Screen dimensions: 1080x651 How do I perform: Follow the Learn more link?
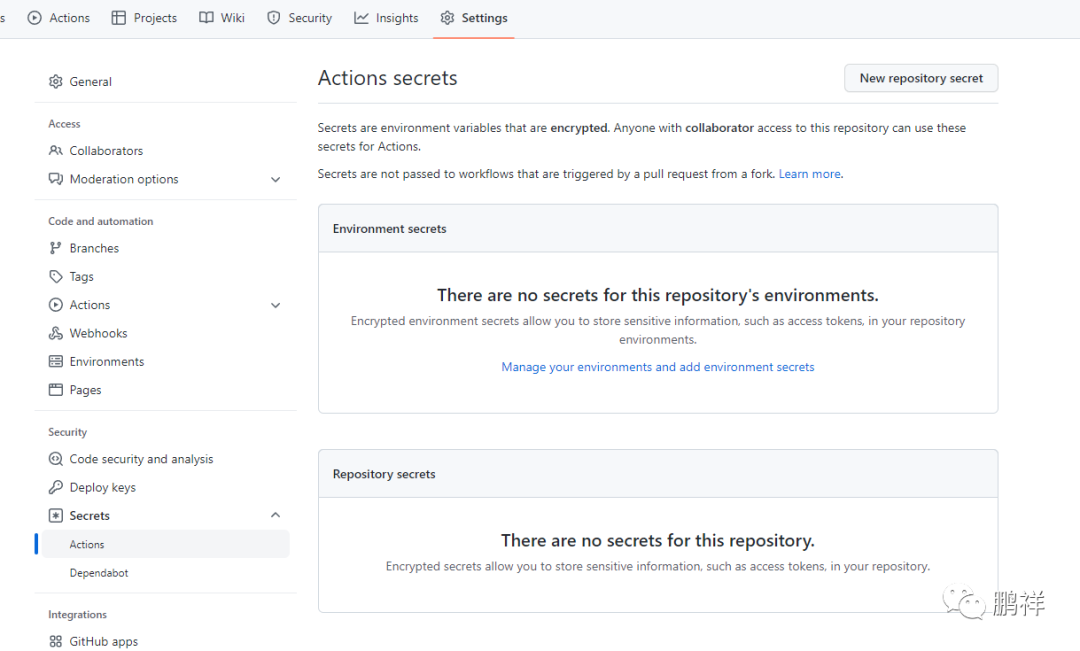click(809, 174)
